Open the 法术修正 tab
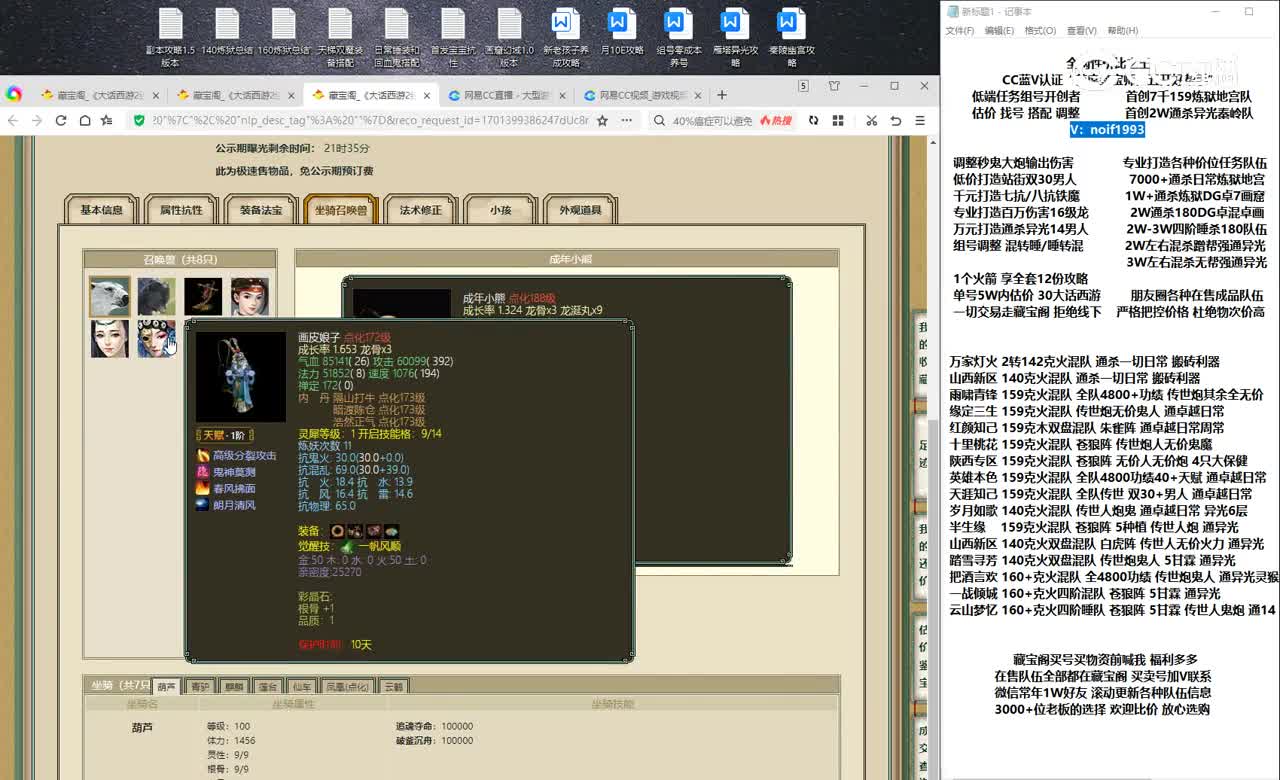This screenshot has height=780, width=1280. 421,210
